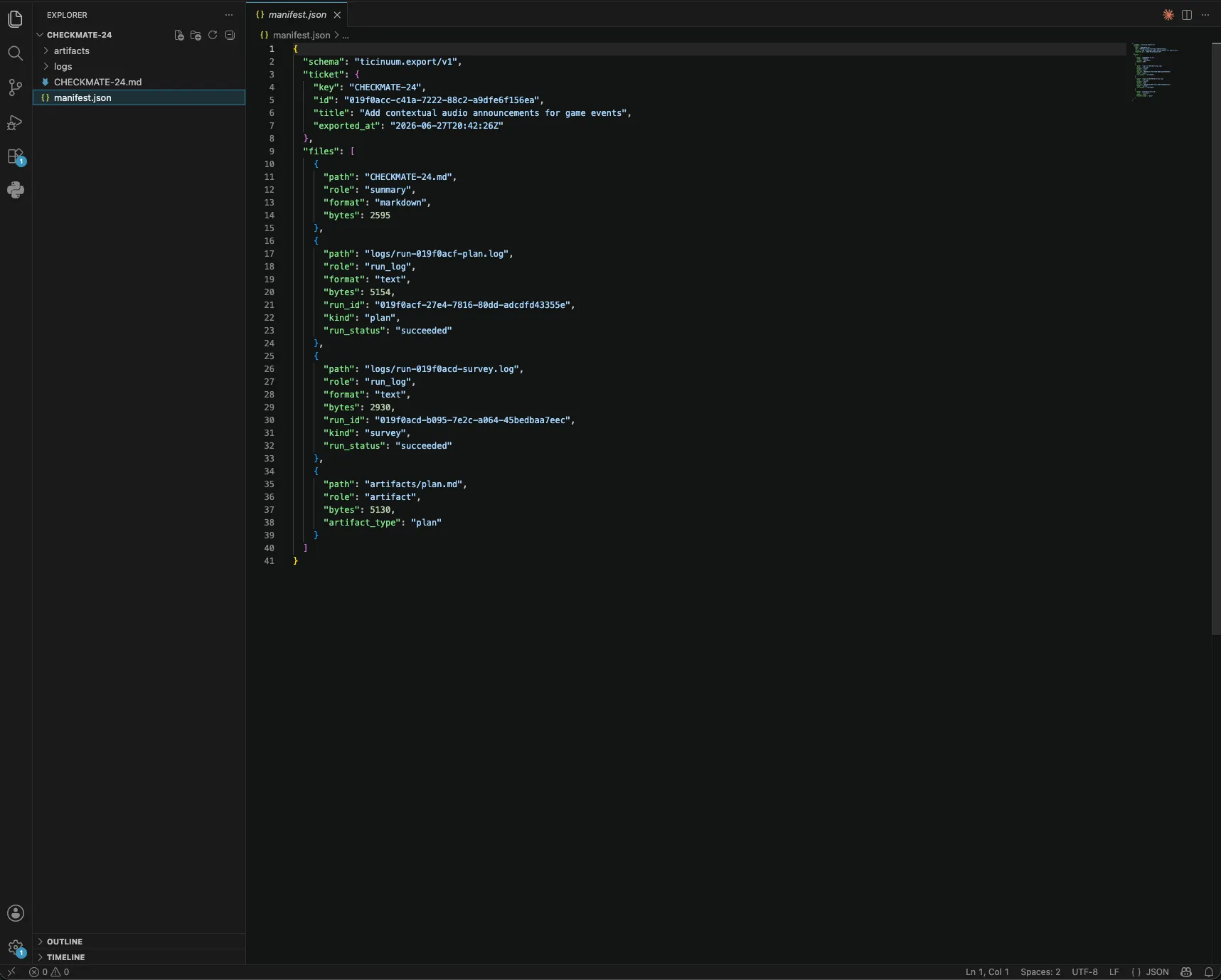1221x980 pixels.
Task: Change end of line sequence LF
Action: (x=1114, y=972)
